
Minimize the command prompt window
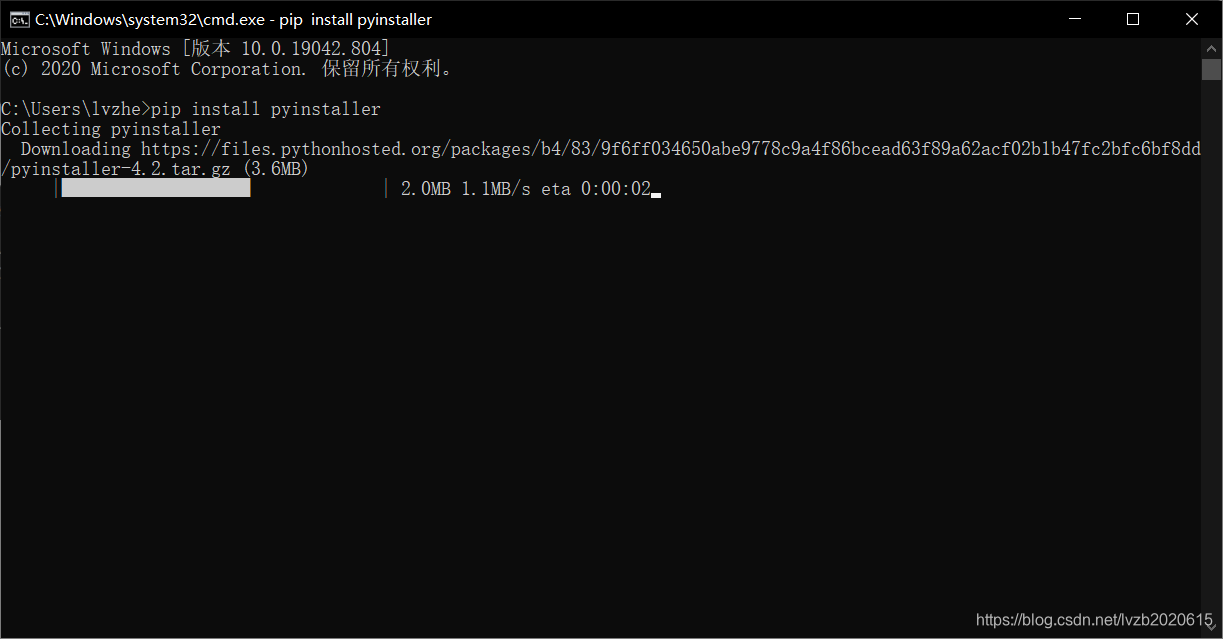tap(1074, 18)
